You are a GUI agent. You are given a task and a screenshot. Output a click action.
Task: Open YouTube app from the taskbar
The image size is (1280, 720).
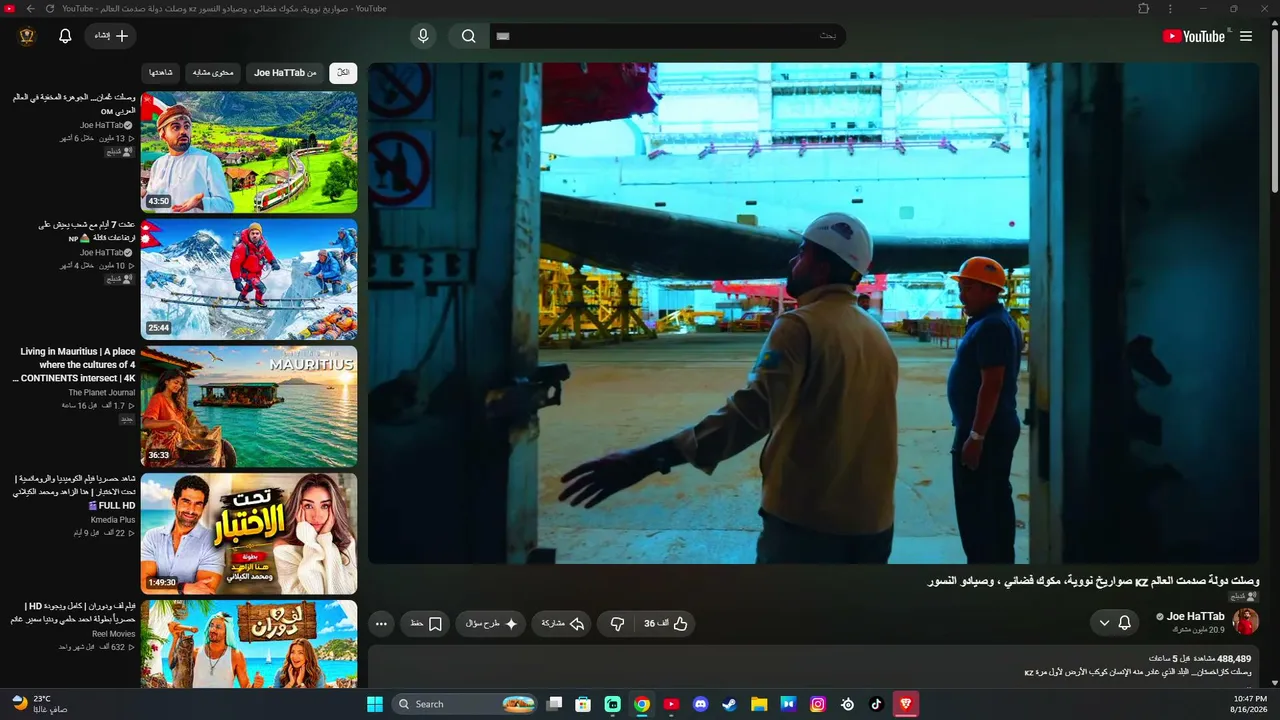click(671, 704)
